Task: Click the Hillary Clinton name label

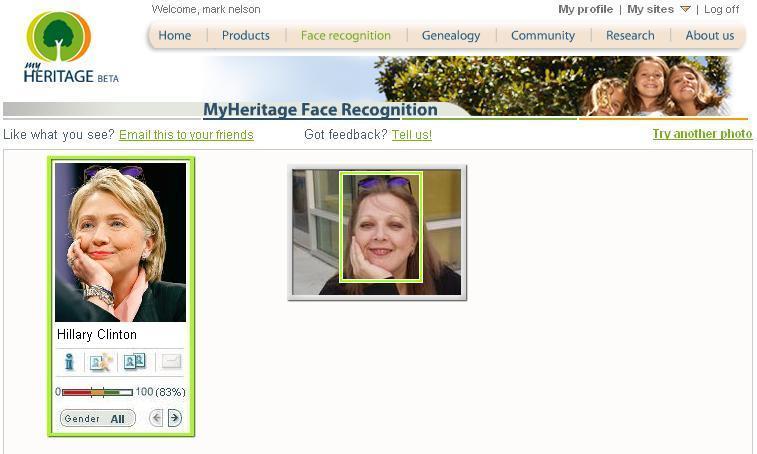Action: (97, 335)
